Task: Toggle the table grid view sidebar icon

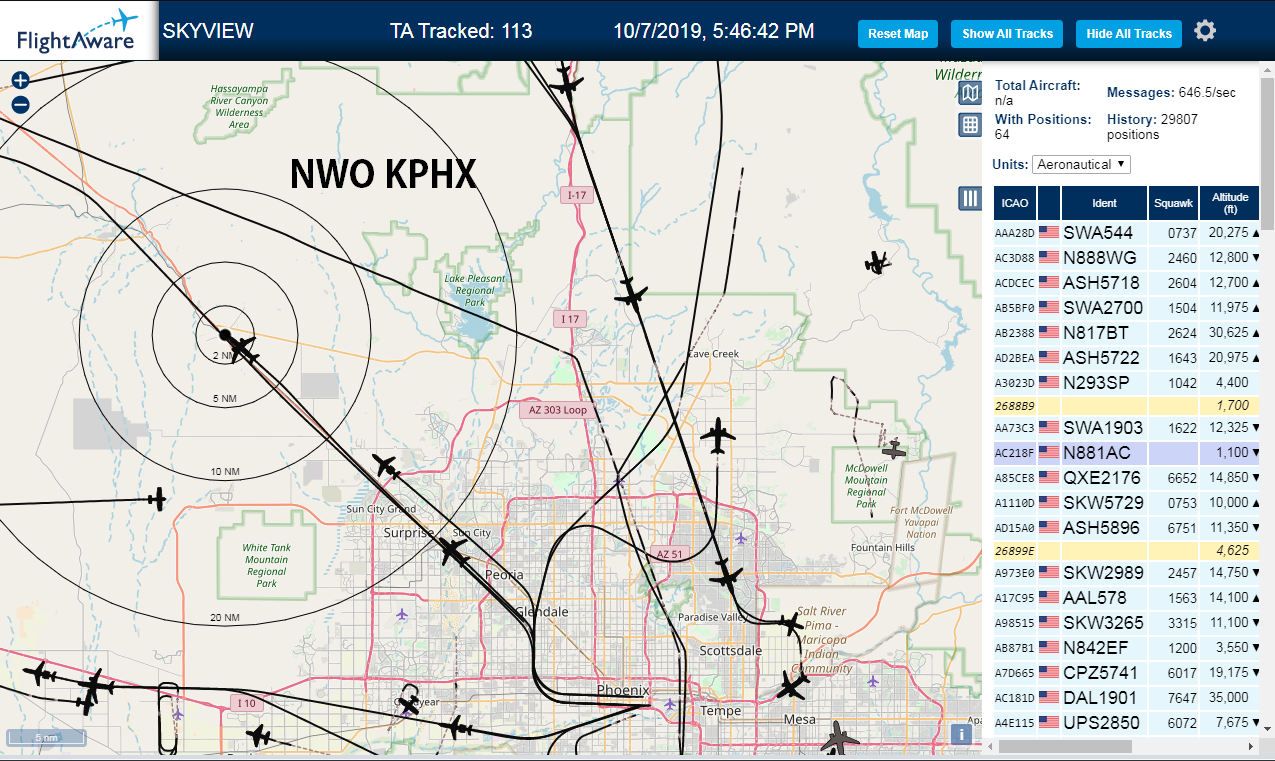Action: (970, 124)
